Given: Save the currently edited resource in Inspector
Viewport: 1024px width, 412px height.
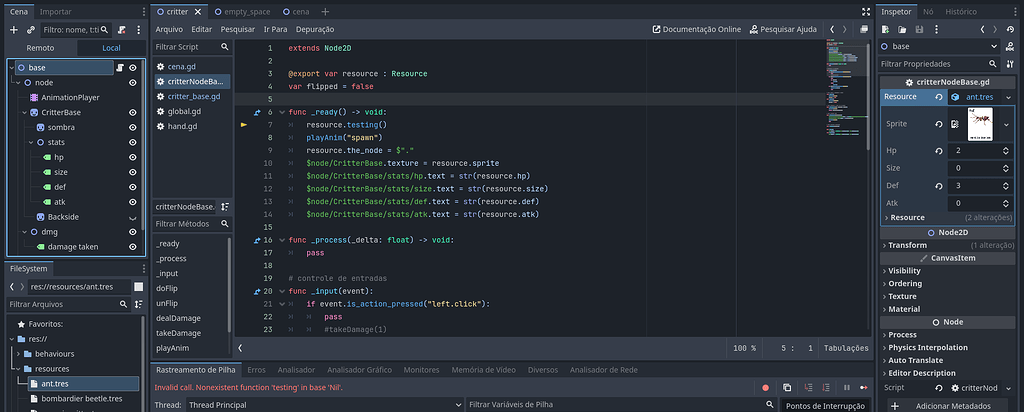Looking at the screenshot, I should pos(920,30).
